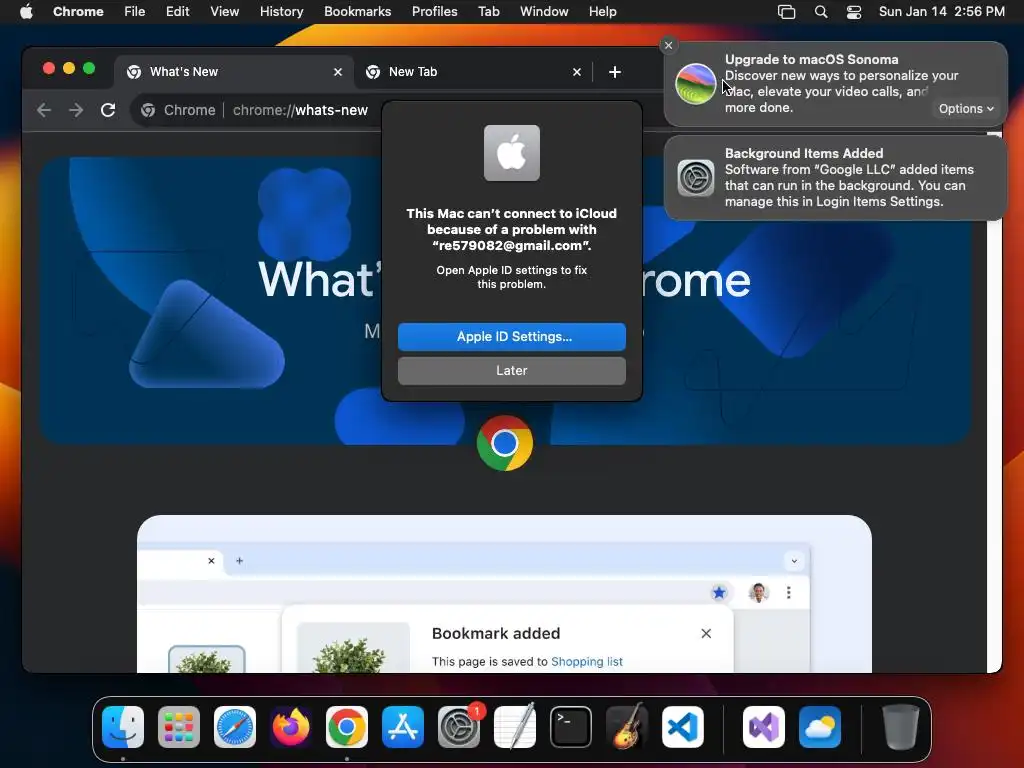Viewport: 1024px width, 768px height.
Task: Click the chevron dropdown in the preview tab strip
Action: [794, 561]
